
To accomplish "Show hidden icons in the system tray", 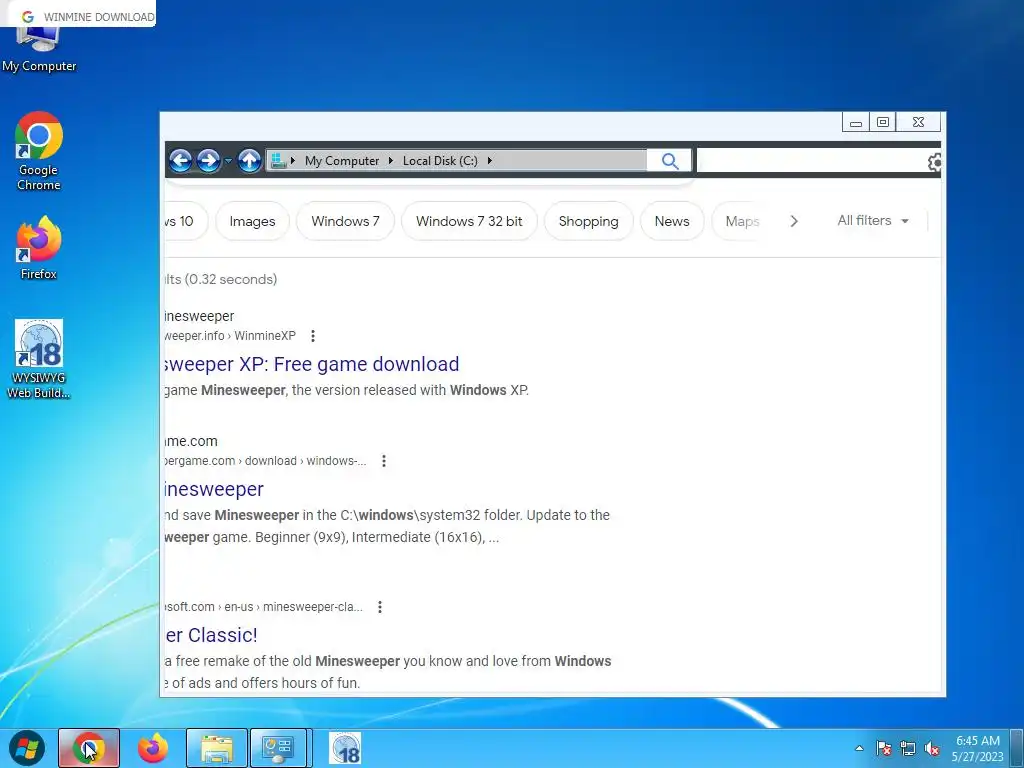I will pos(859,748).
